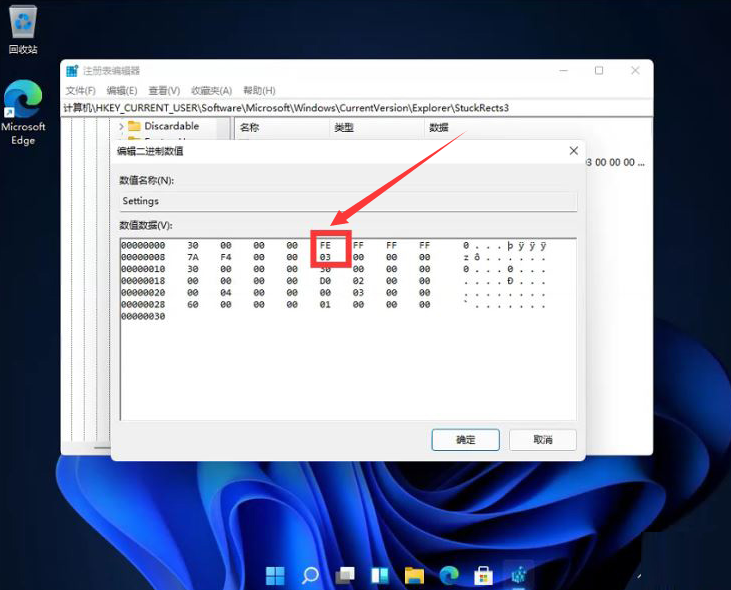Click offset label 00000020
This screenshot has width=731, height=590.
tap(143, 293)
